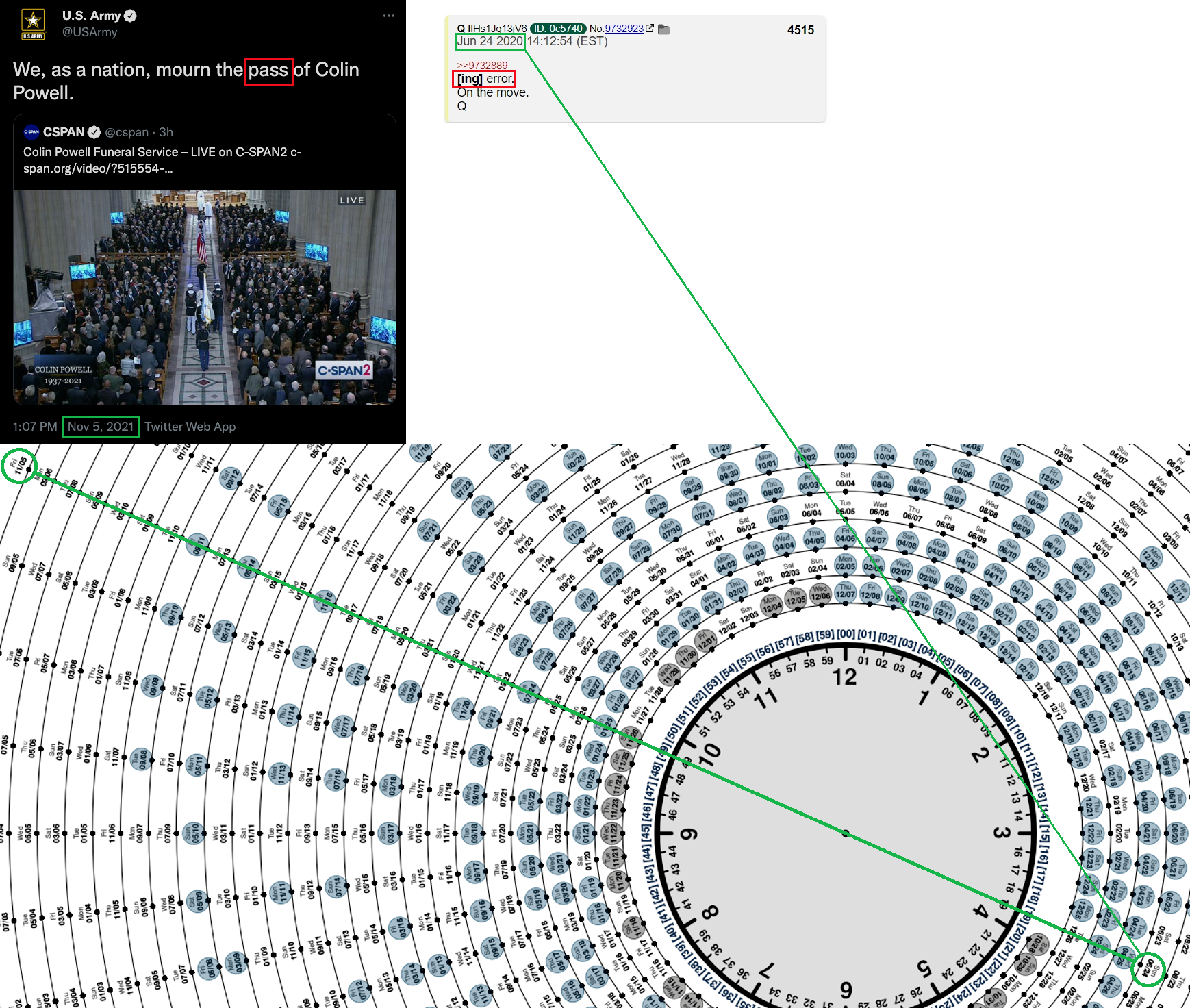Click the C-SPAN2 logo on the video
The height and width of the screenshot is (1008, 1190).
point(344,370)
